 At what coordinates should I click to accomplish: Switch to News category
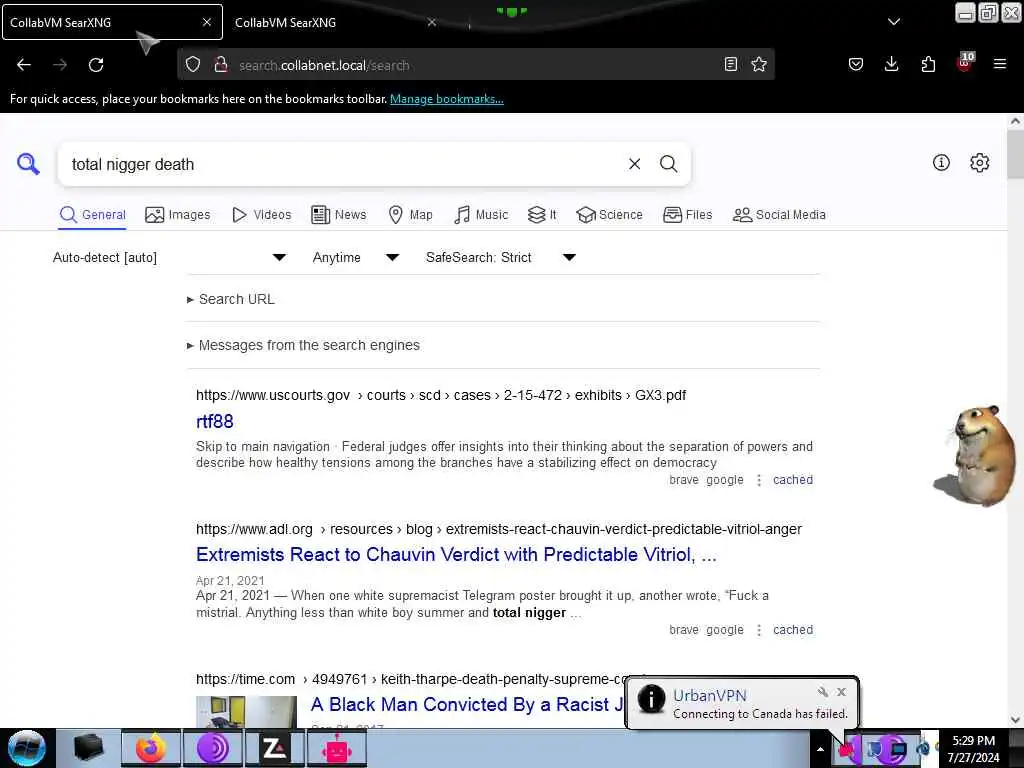pyautogui.click(x=338, y=214)
